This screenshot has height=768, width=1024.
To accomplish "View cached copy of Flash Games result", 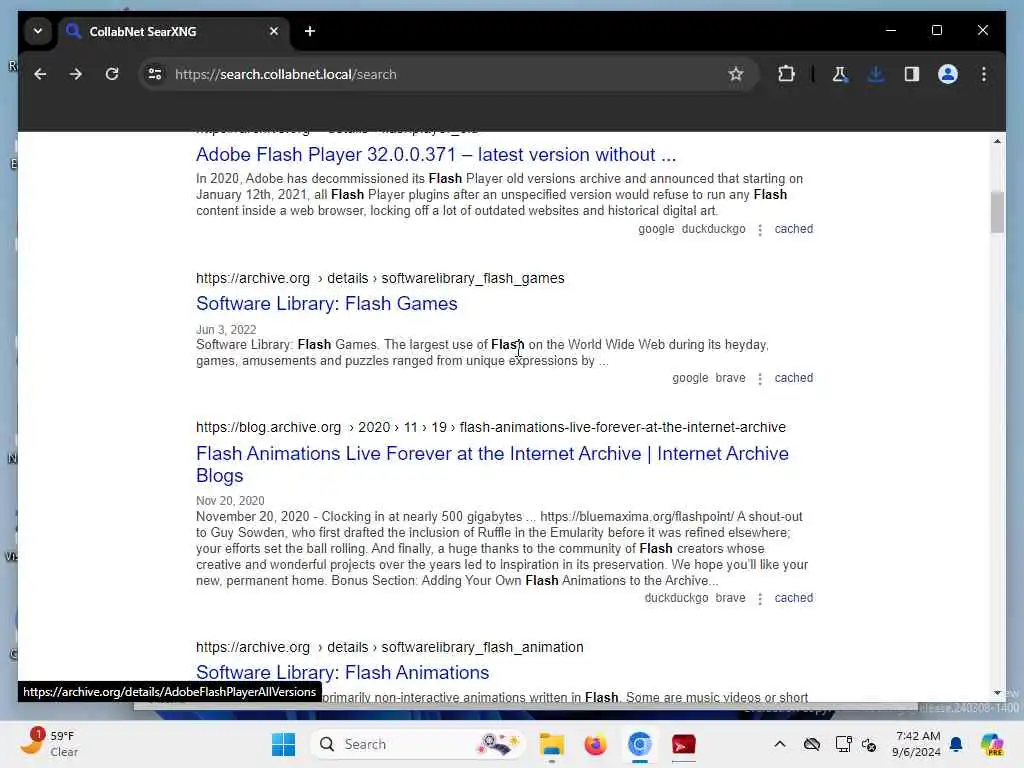I will [x=793, y=378].
